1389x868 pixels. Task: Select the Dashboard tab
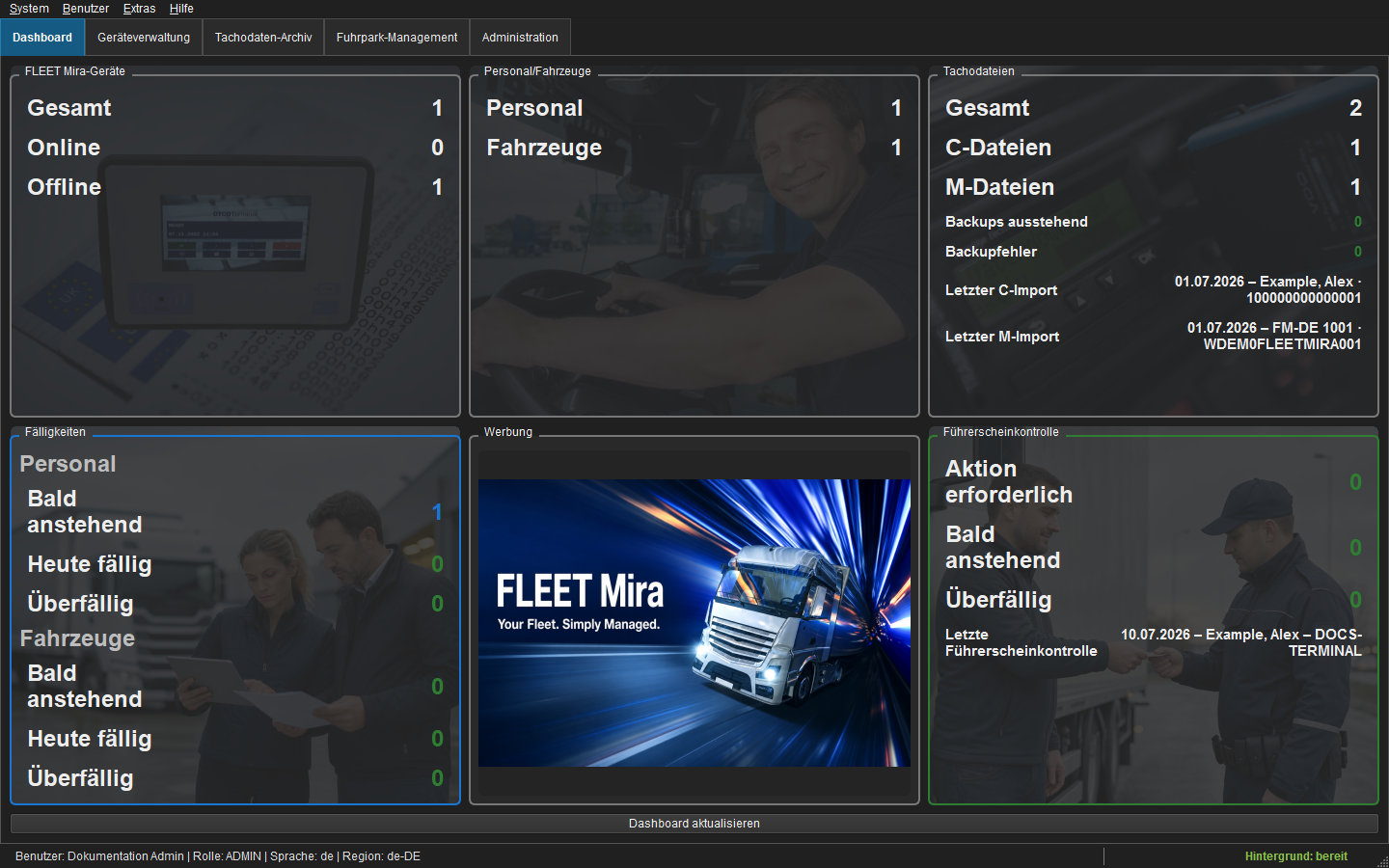(x=42, y=38)
